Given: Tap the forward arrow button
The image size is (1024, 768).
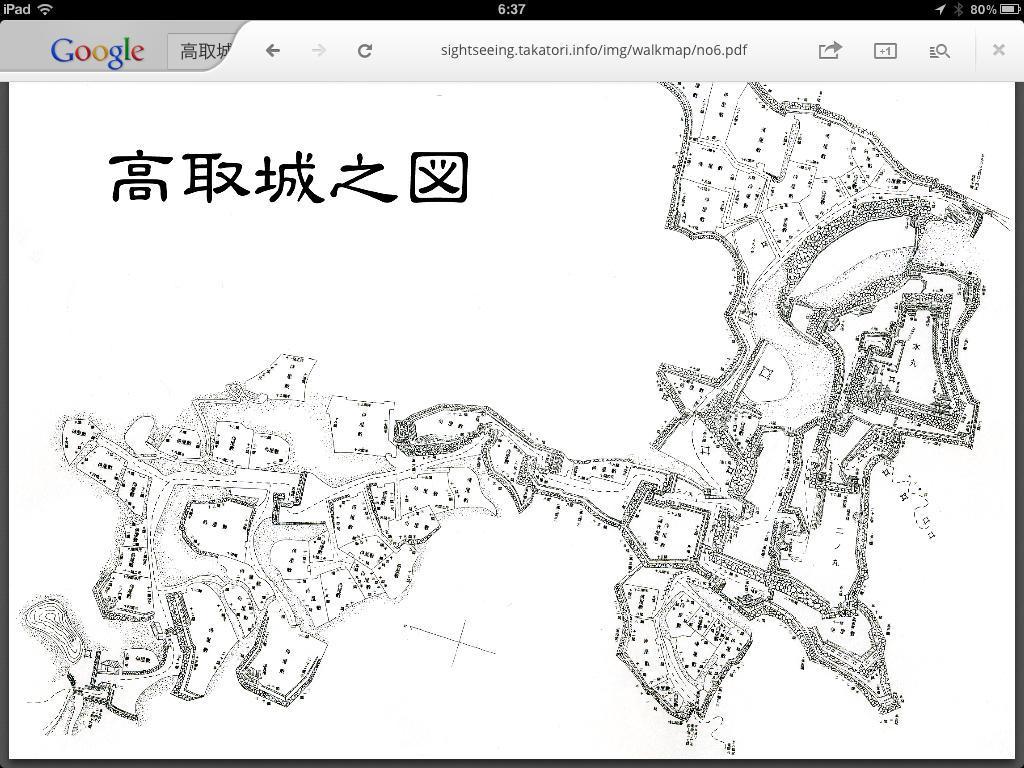Looking at the screenshot, I should coord(318,50).
